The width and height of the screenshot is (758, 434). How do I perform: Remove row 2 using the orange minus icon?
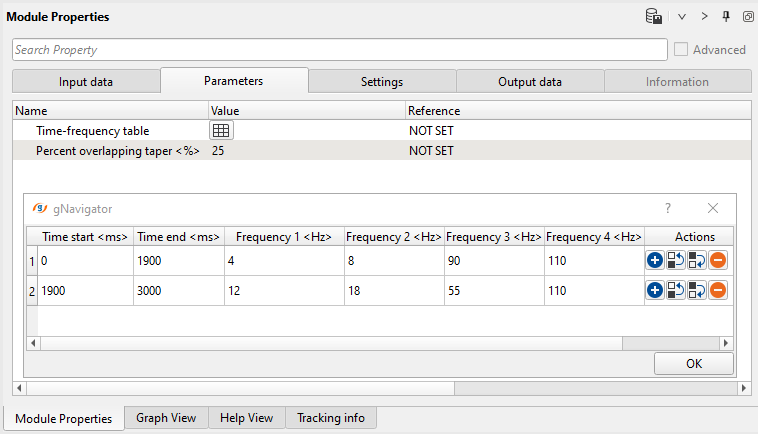click(x=718, y=291)
